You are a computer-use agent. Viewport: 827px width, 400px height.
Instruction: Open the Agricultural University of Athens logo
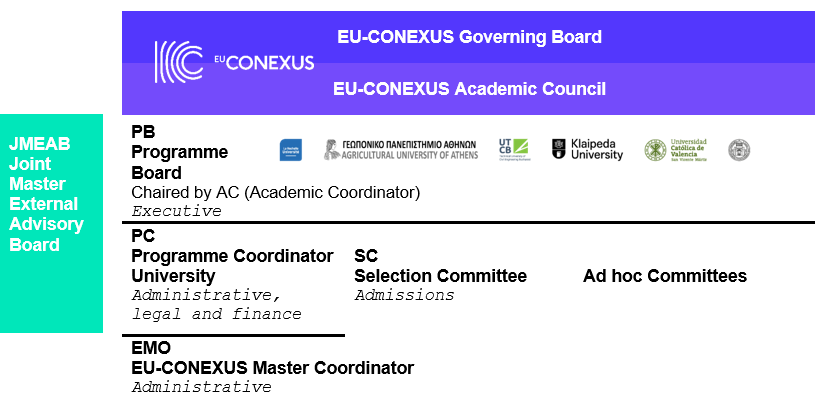coord(401,150)
